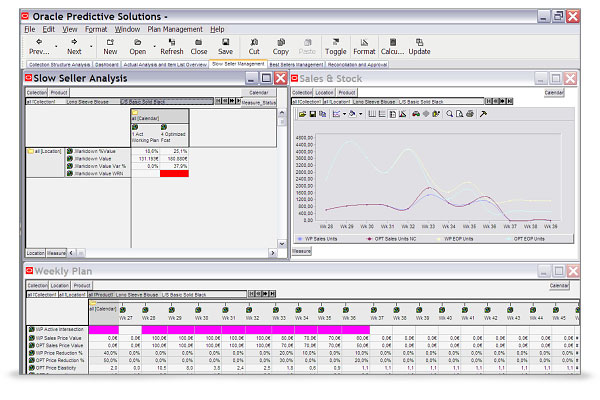Click the magnifier zoom icon in chart toolbar
Image resolution: width=600 pixels, height=400 pixels.
coord(449,114)
